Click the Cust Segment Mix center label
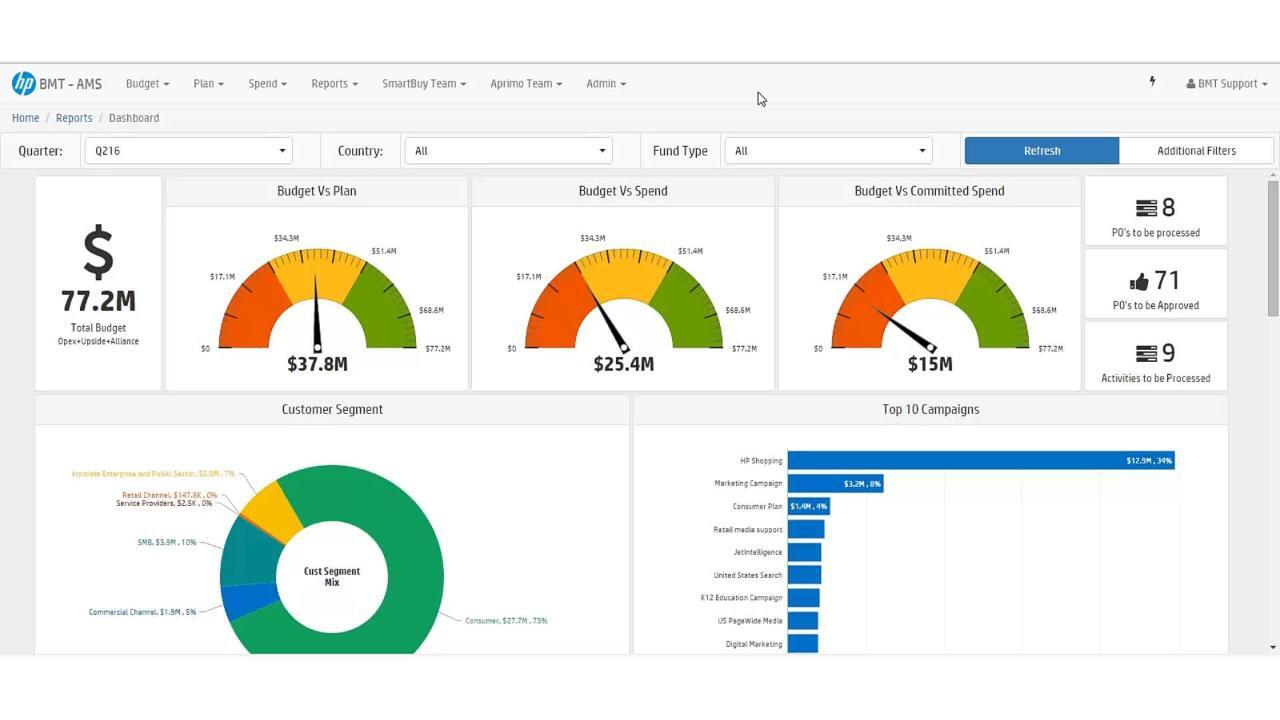The height and width of the screenshot is (720, 1280). click(332, 577)
